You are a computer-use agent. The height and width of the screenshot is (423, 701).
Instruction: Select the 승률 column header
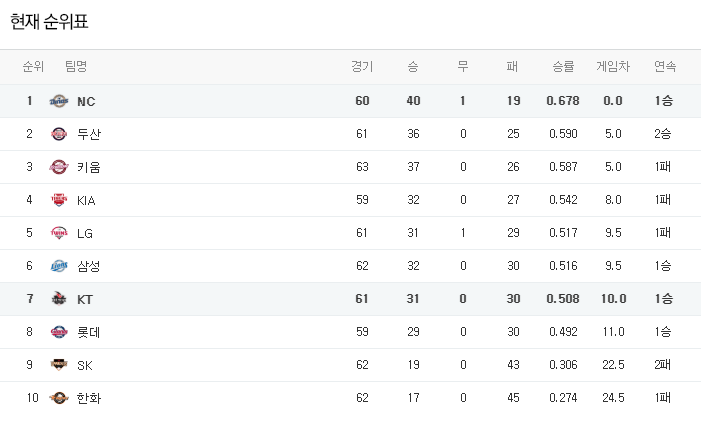(563, 67)
